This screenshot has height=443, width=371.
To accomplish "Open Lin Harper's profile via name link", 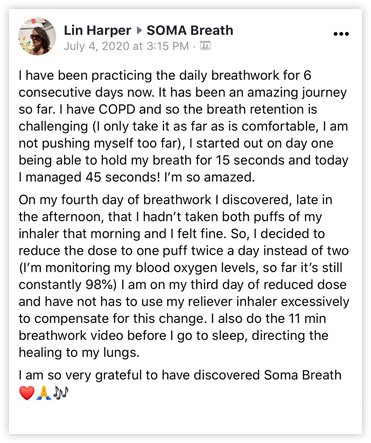I will 97,30.
